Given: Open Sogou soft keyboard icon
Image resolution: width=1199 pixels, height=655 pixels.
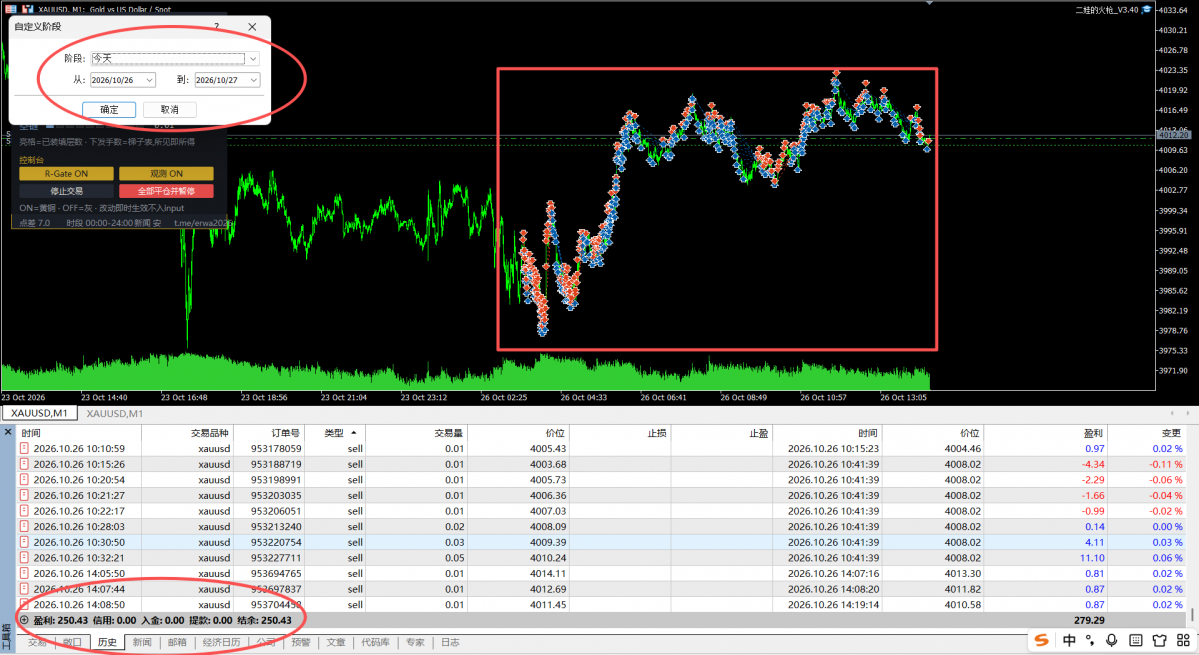Looking at the screenshot, I should coord(1136,640).
